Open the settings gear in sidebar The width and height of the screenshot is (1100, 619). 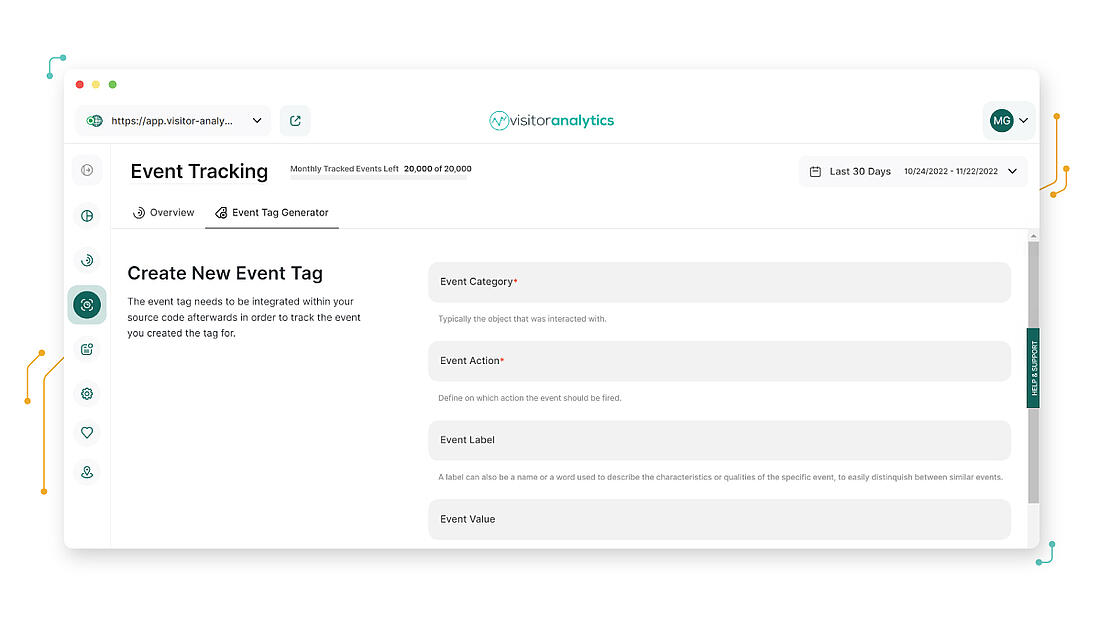tap(87, 394)
